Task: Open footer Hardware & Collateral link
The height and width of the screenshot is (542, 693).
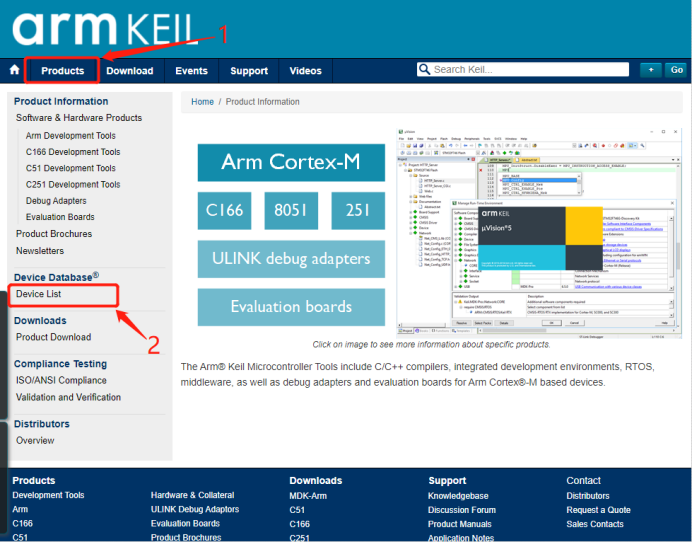Action: [x=192, y=495]
